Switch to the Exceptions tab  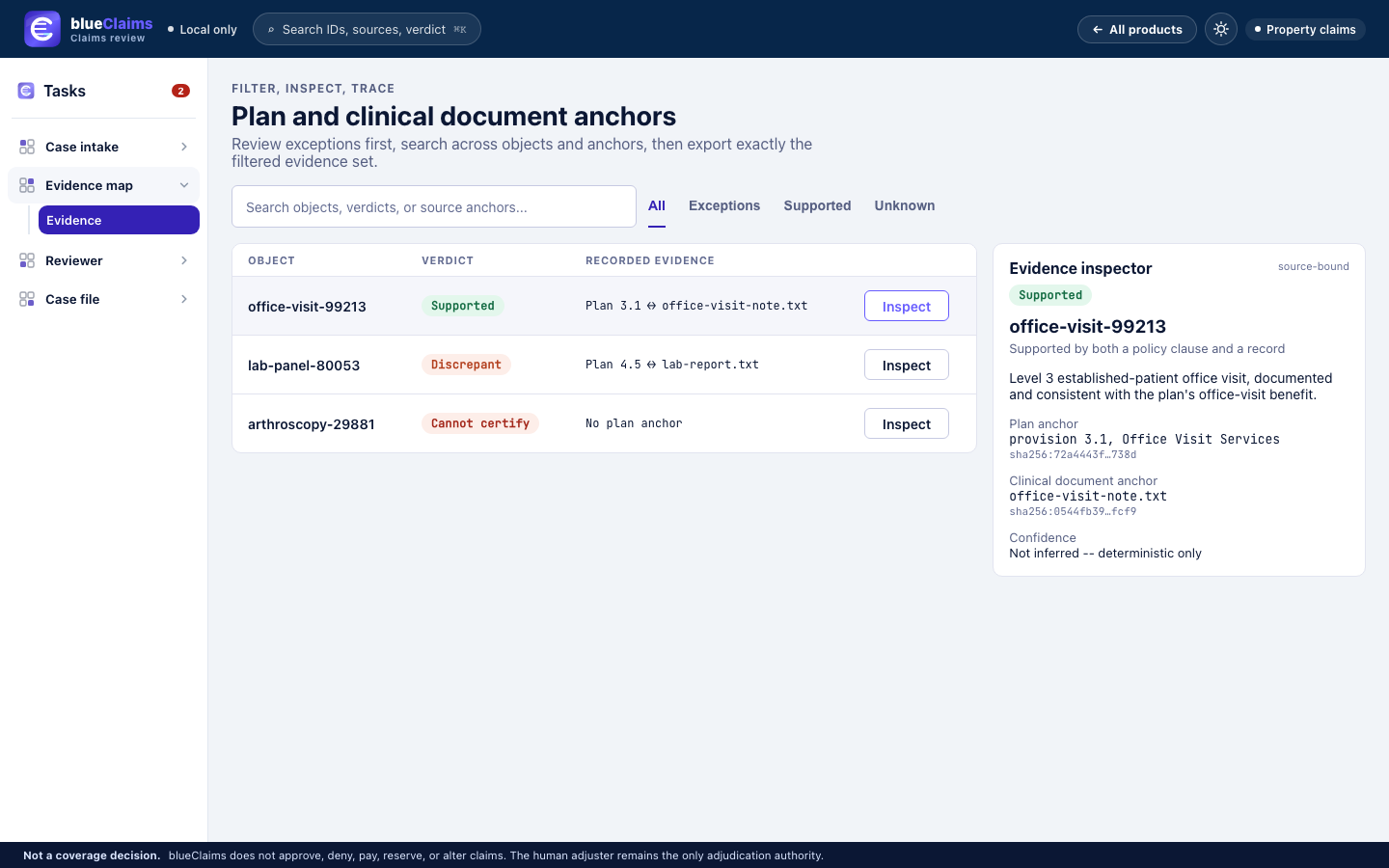pyautogui.click(x=724, y=205)
